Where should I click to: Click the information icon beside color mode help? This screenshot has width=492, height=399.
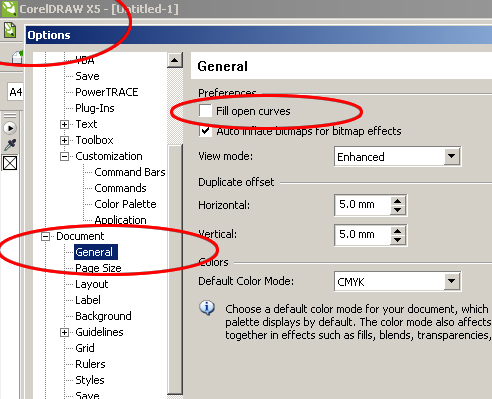click(207, 308)
